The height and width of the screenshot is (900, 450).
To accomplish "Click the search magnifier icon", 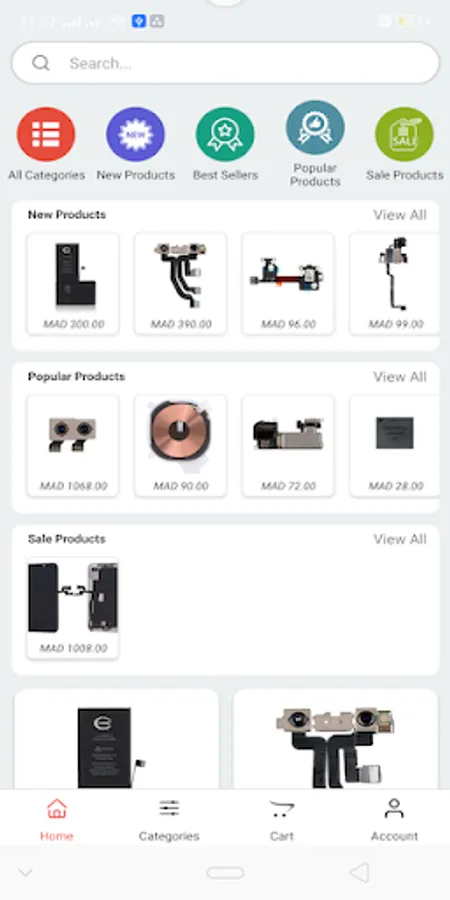I will click(x=41, y=63).
